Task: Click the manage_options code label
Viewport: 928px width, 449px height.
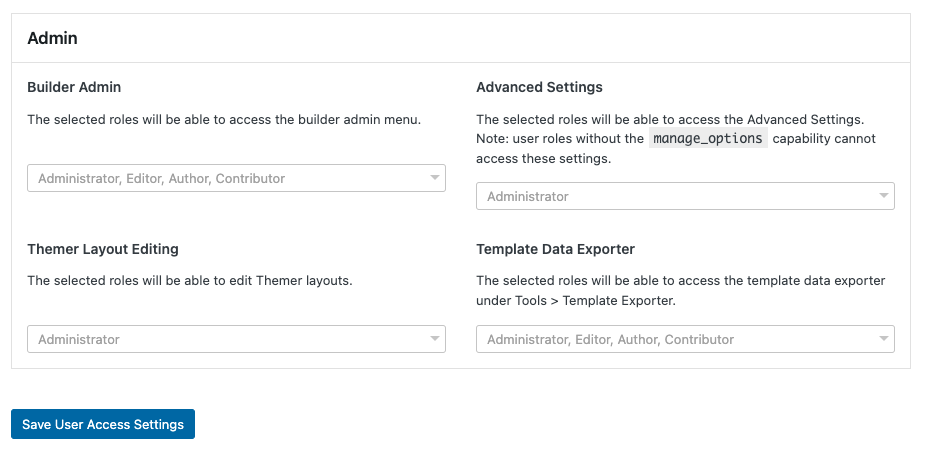Action: (708, 138)
